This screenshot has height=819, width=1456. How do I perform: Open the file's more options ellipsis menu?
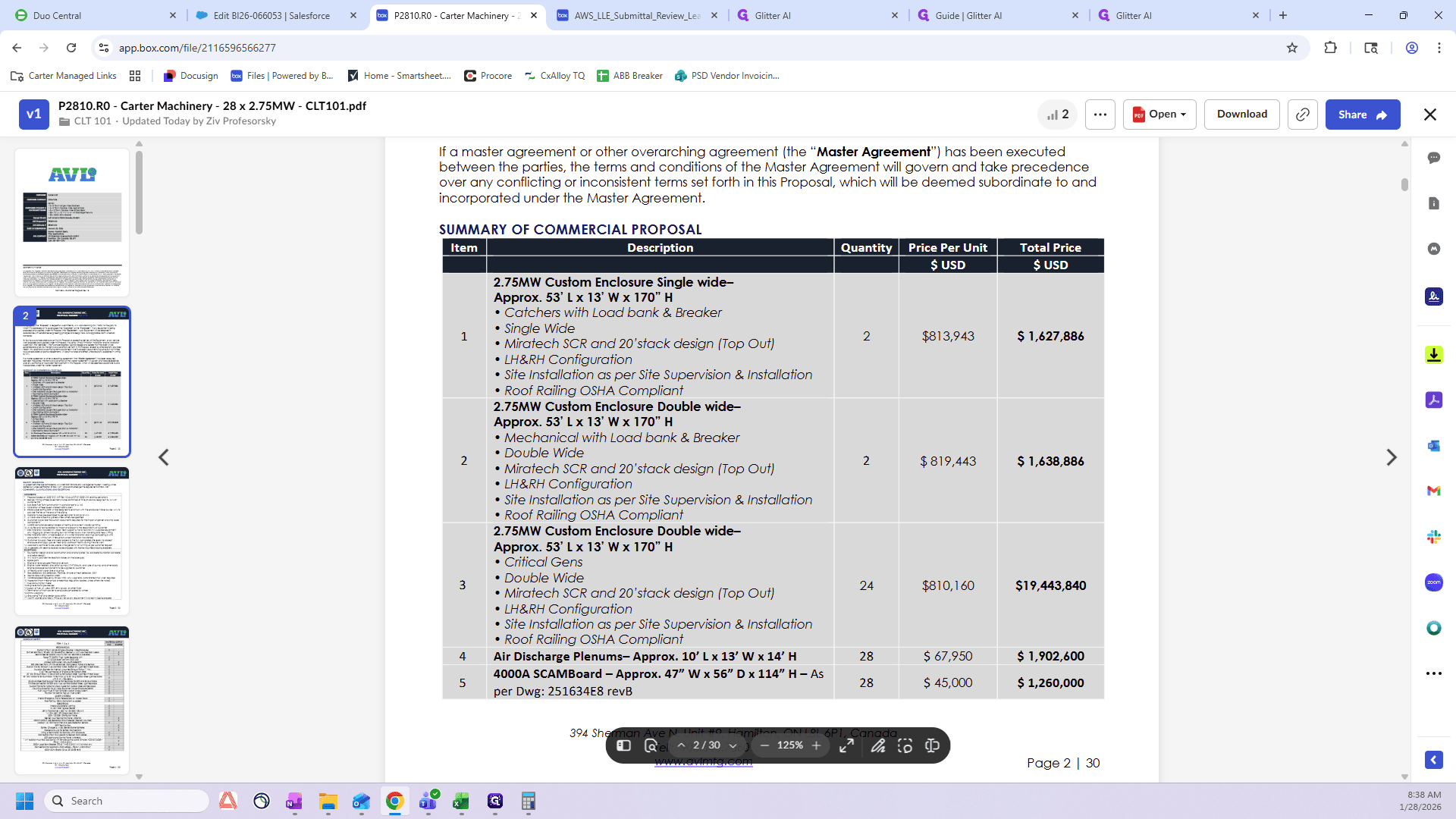click(x=1100, y=115)
